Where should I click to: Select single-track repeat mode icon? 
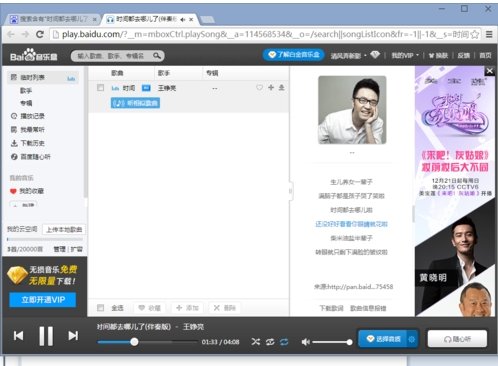pos(270,342)
